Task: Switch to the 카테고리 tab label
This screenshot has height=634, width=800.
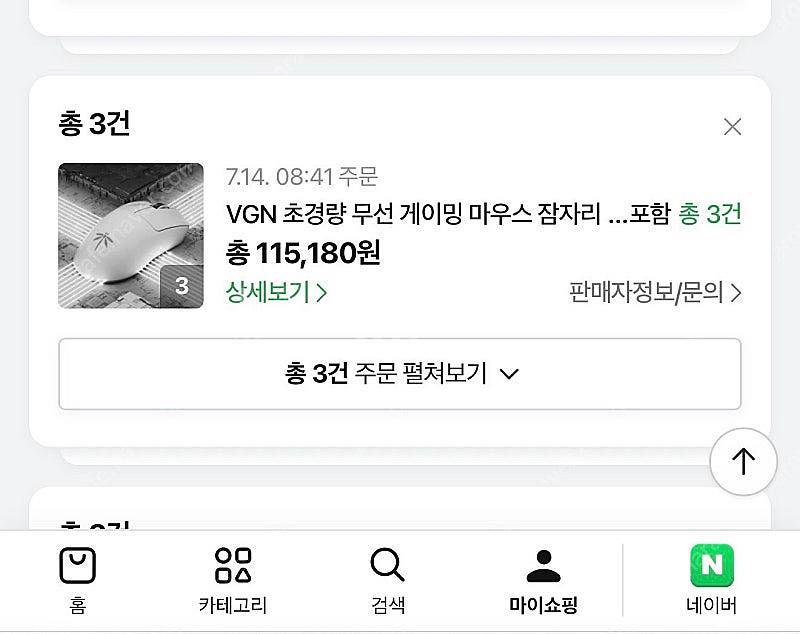Action: coord(233,605)
